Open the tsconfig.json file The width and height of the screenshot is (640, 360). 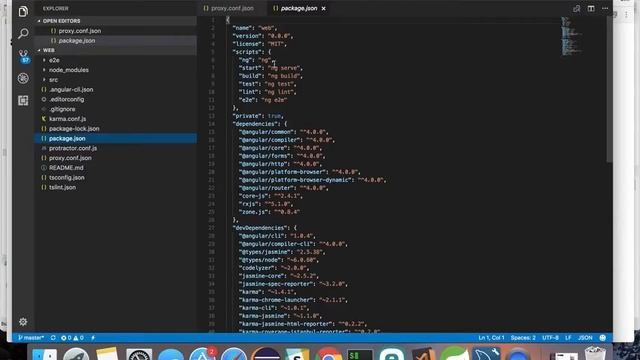coord(116,178)
